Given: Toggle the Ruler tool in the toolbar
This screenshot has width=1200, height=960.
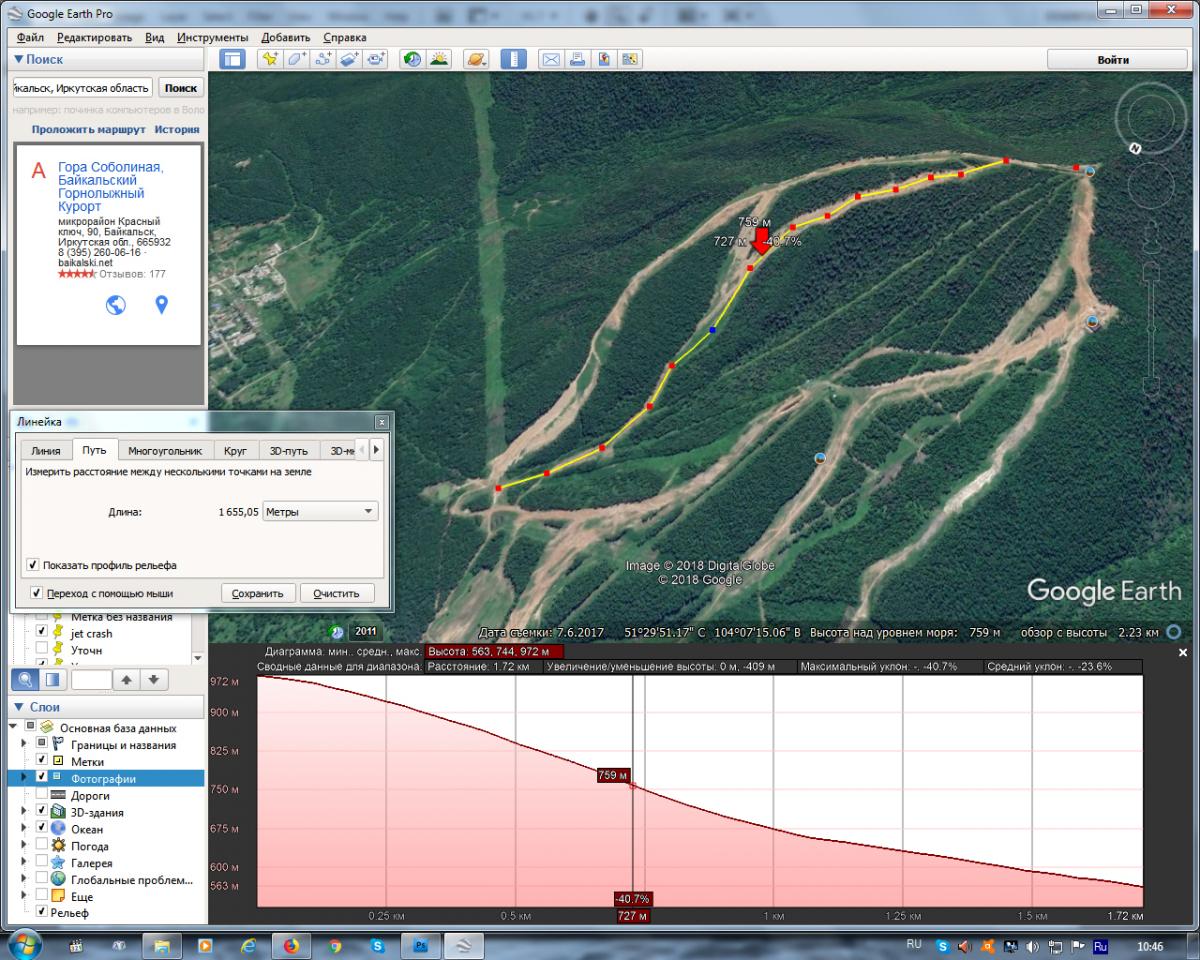Looking at the screenshot, I should (x=513, y=59).
